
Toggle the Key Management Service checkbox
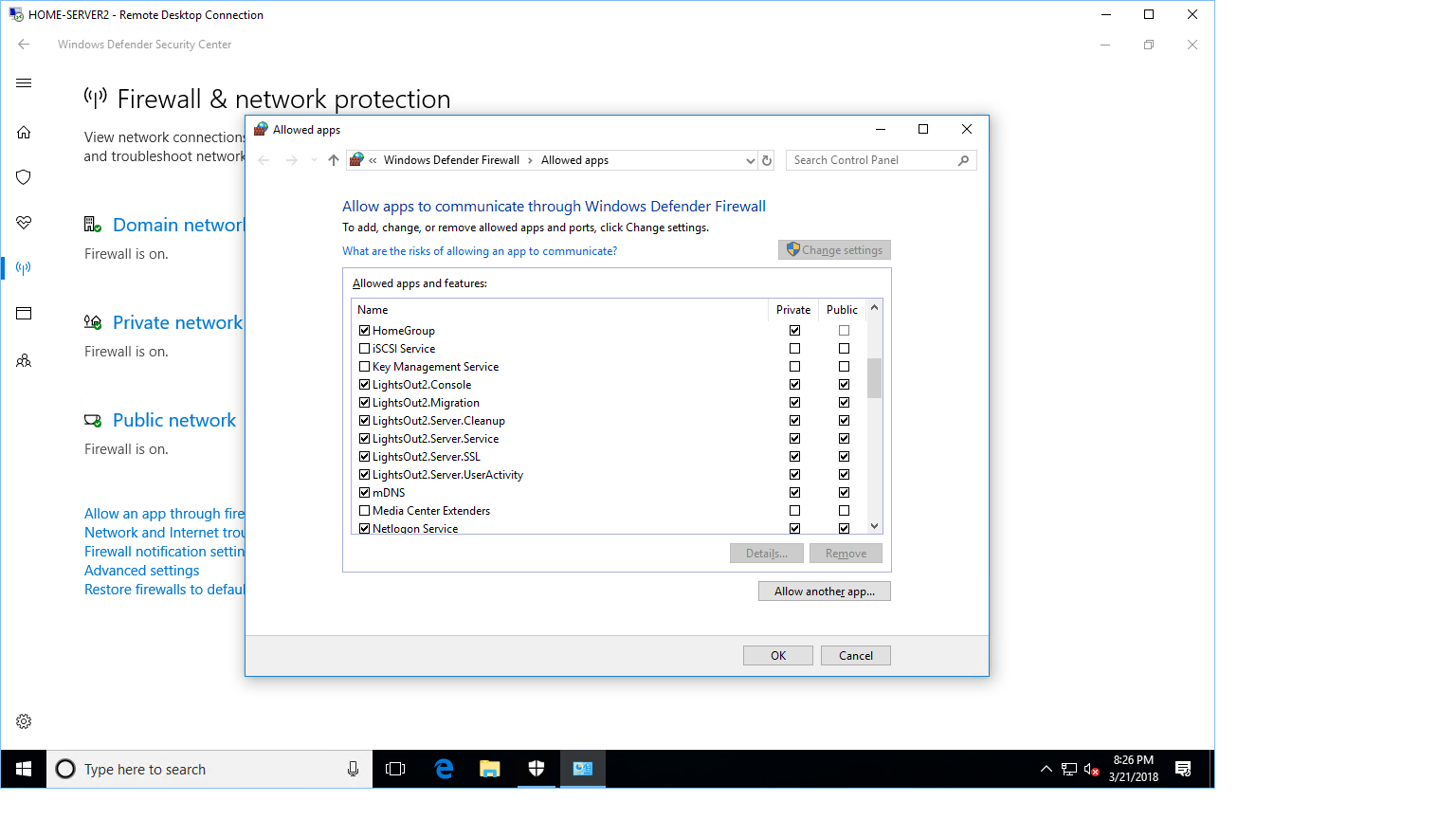pos(364,367)
